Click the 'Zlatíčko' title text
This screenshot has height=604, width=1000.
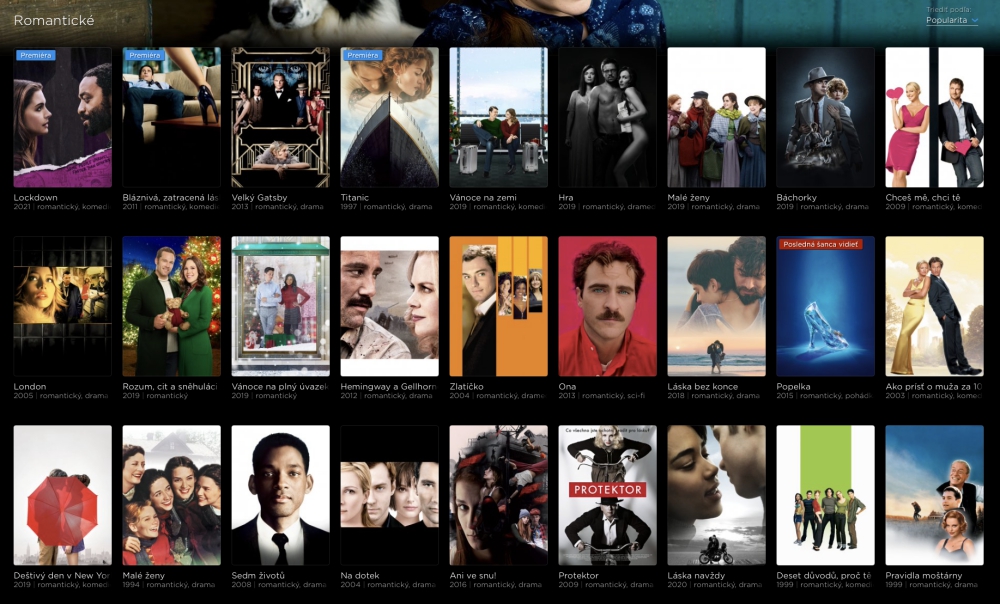pyautogui.click(x=466, y=387)
